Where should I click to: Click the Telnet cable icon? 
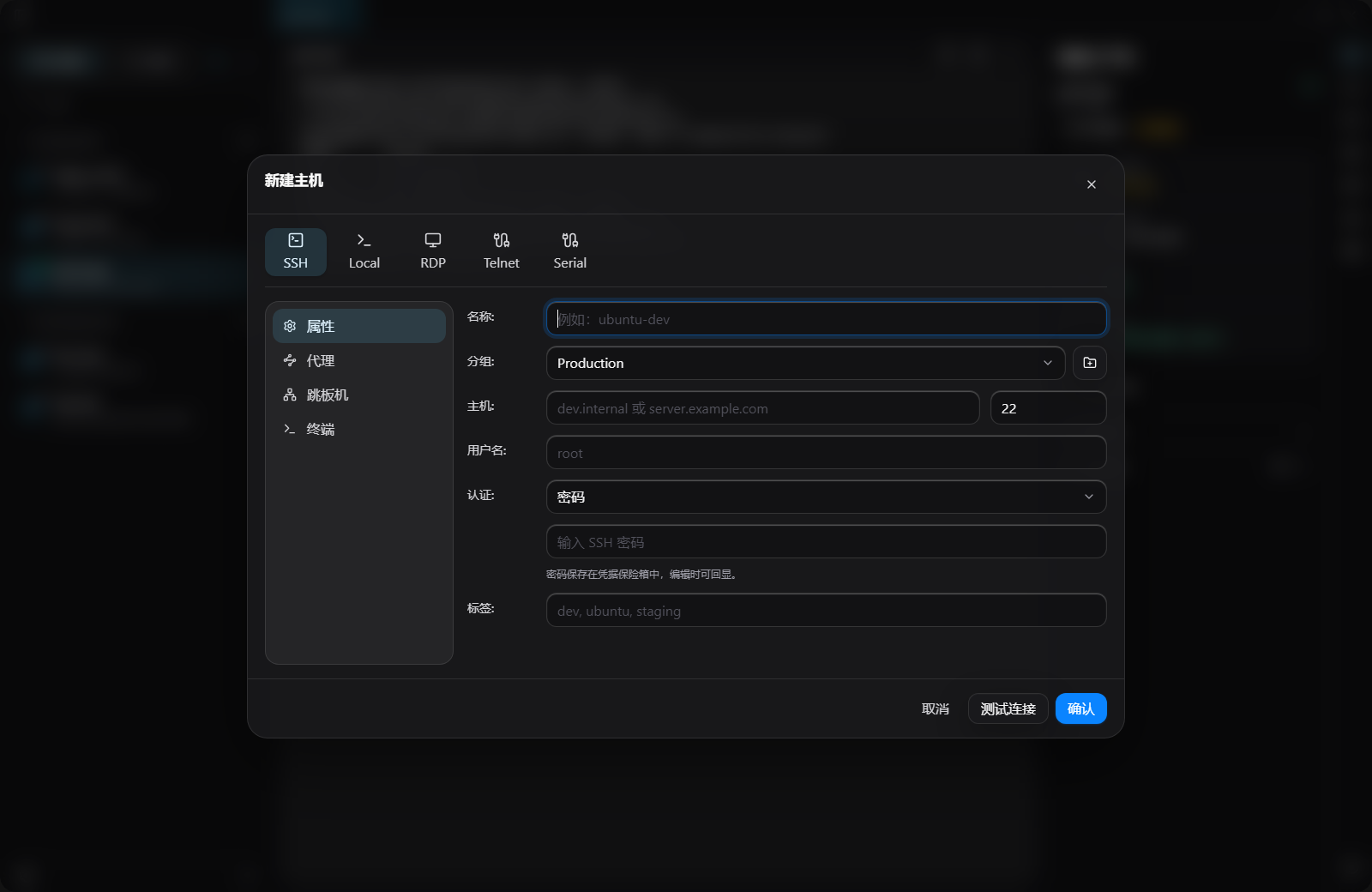click(501, 240)
